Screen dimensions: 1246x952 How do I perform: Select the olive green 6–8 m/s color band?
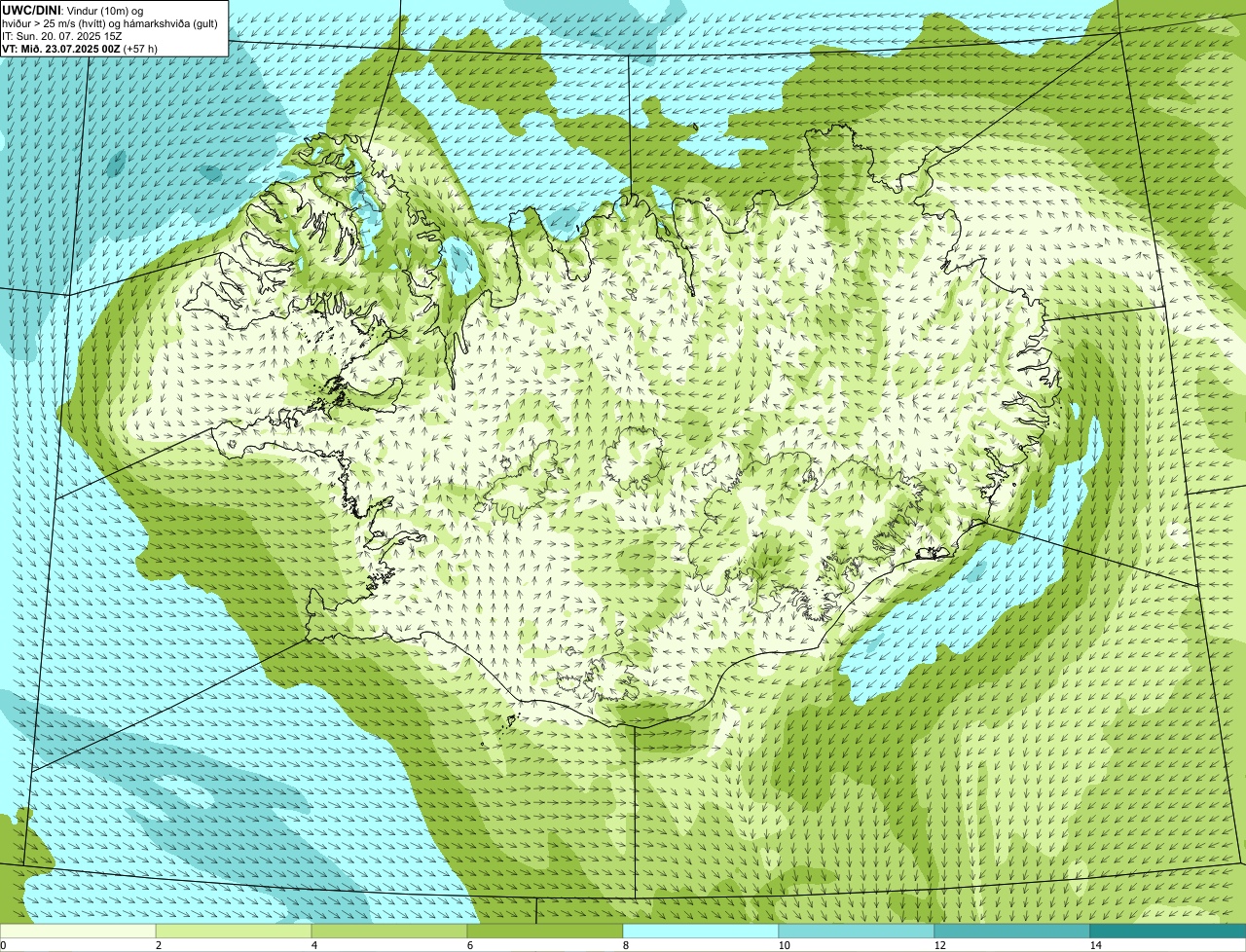point(545,931)
